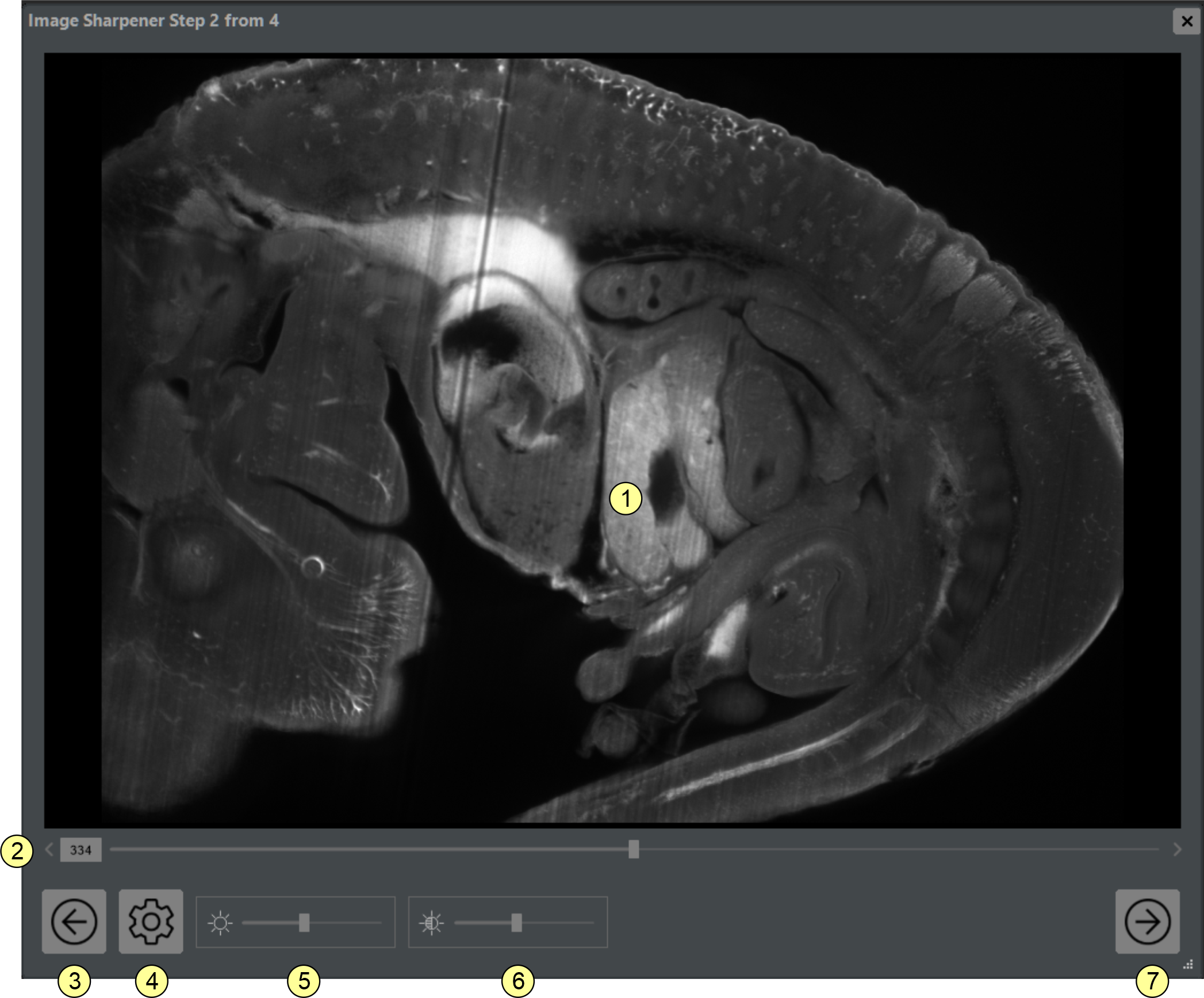The image size is (1204, 998).
Task: Click contrast track right of its handle
Action: (x=558, y=923)
